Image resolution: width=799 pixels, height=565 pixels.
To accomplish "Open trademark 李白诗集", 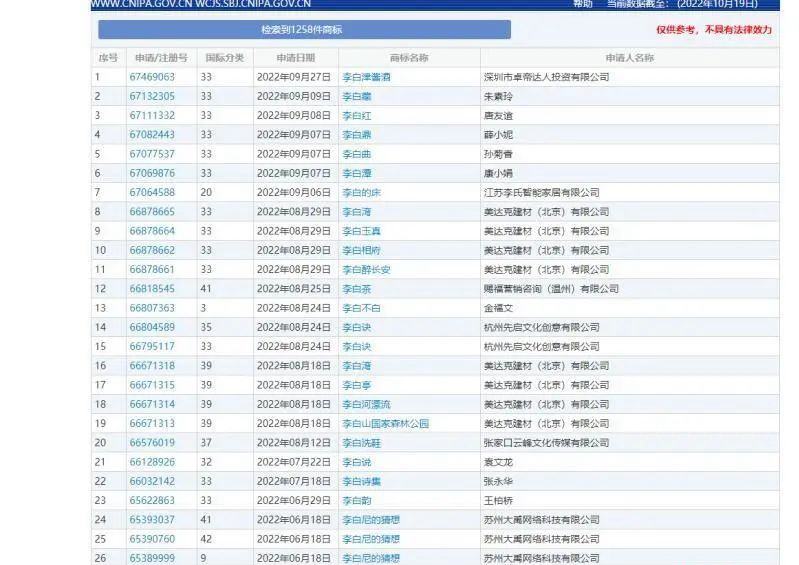I will 361,481.
